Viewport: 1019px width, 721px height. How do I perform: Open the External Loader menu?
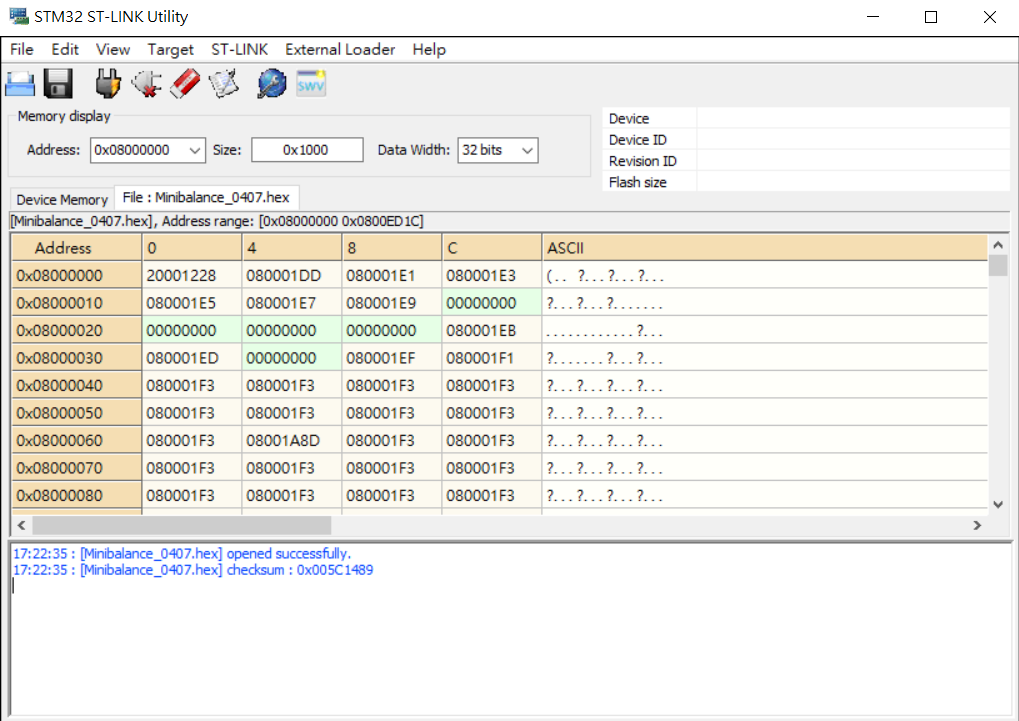tap(340, 49)
